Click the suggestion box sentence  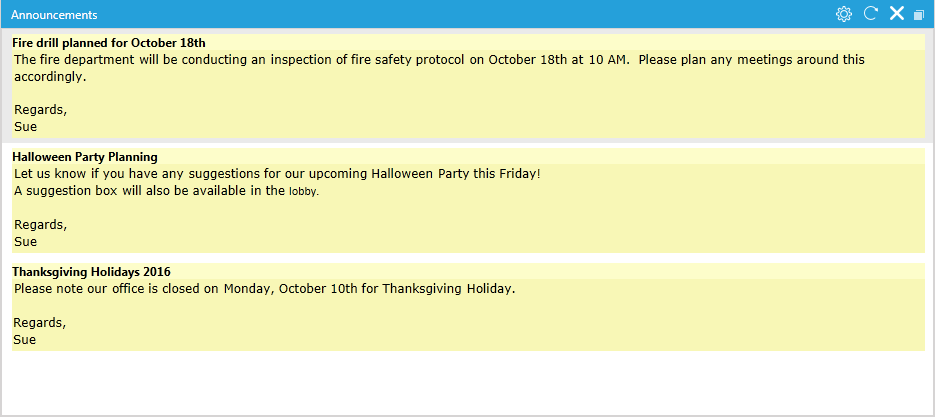[166, 191]
